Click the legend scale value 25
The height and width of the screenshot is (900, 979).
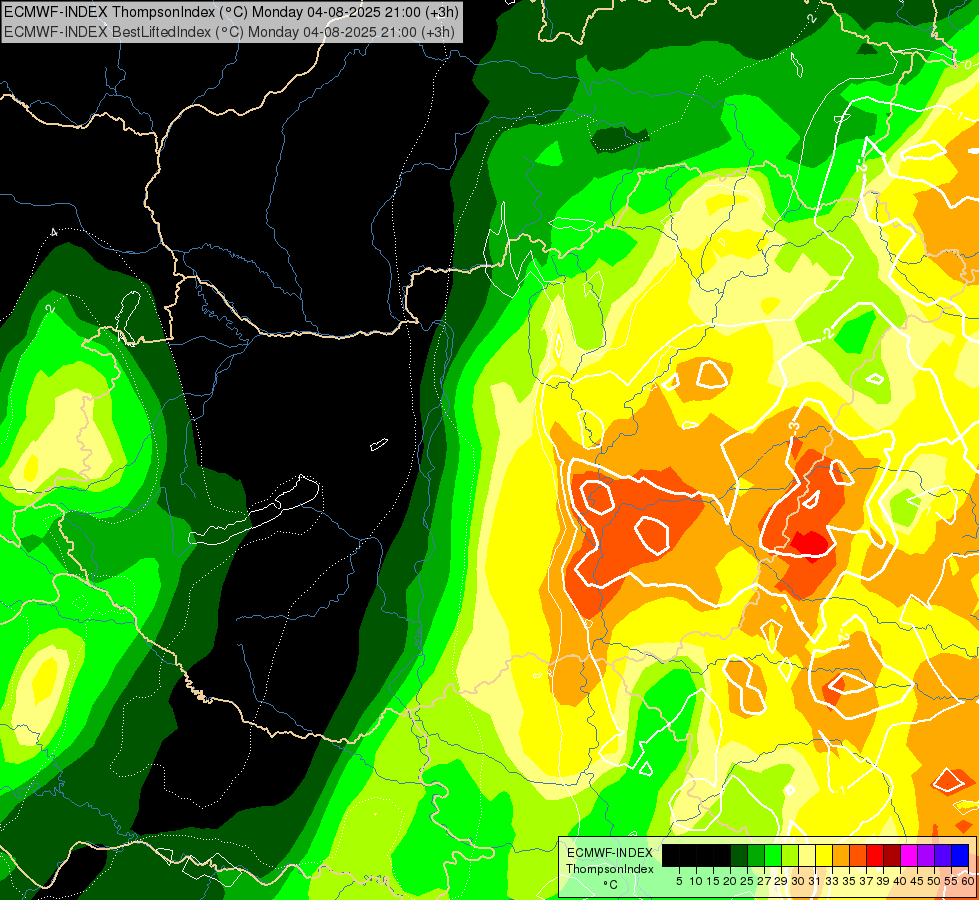747,881
